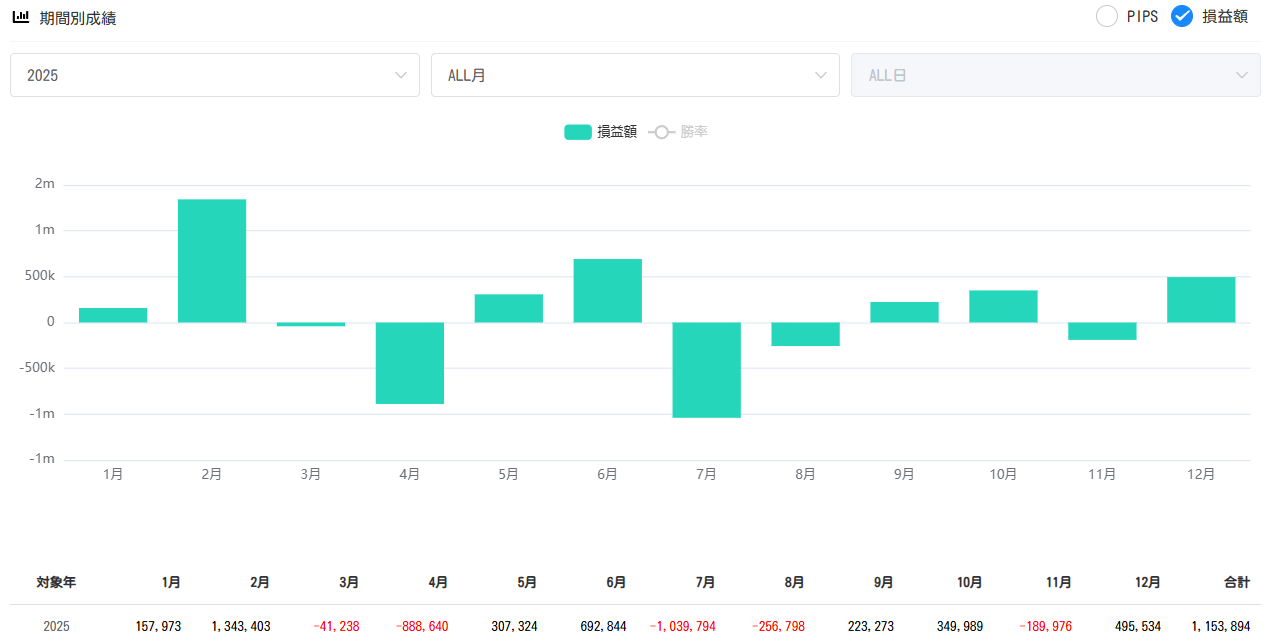The image size is (1269, 644).
Task: Click the 7月 table column header
Action: pos(705,582)
